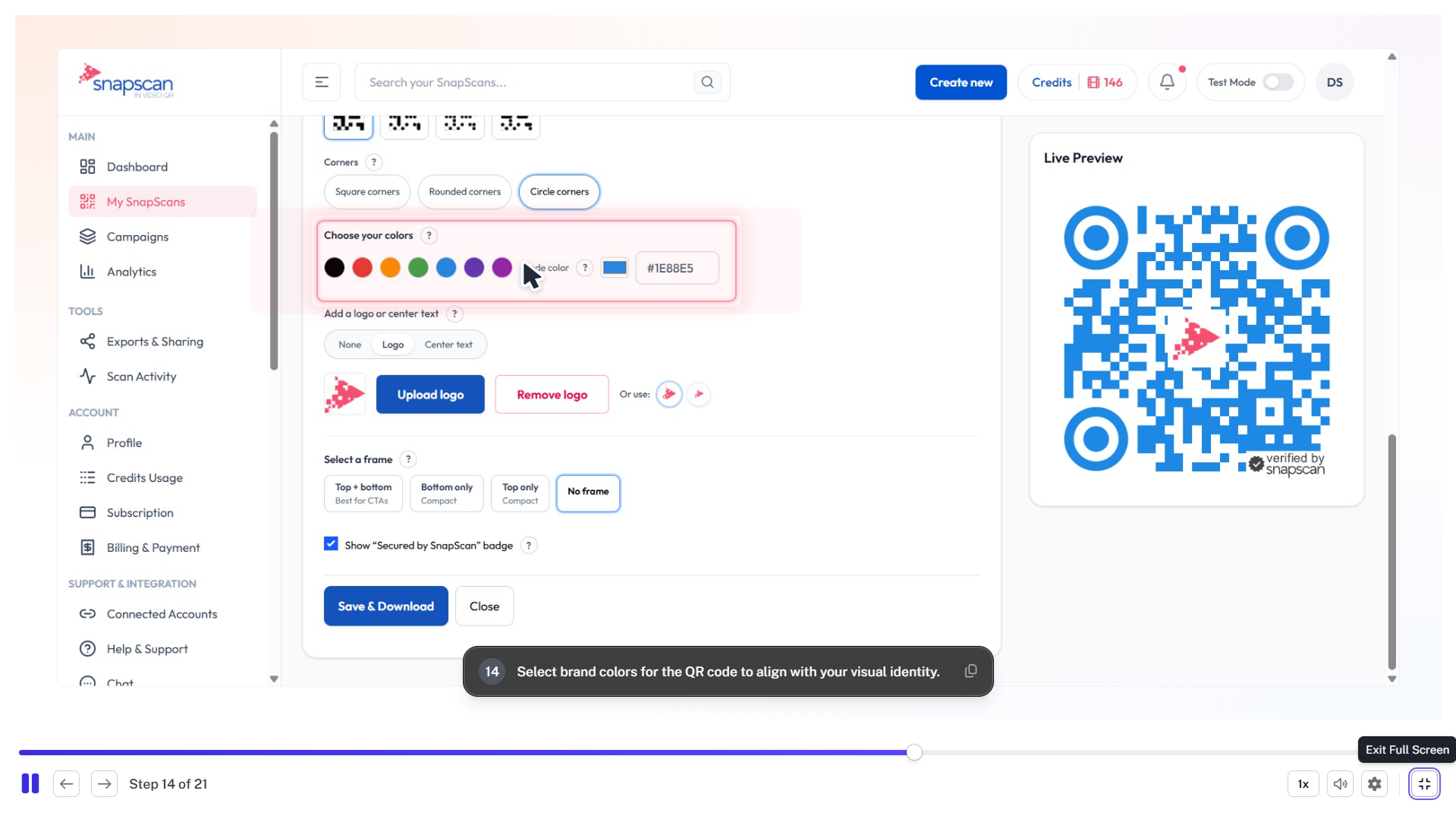This screenshot has height=819, width=1456.
Task: Select Rounded corners option
Action: click(x=464, y=192)
